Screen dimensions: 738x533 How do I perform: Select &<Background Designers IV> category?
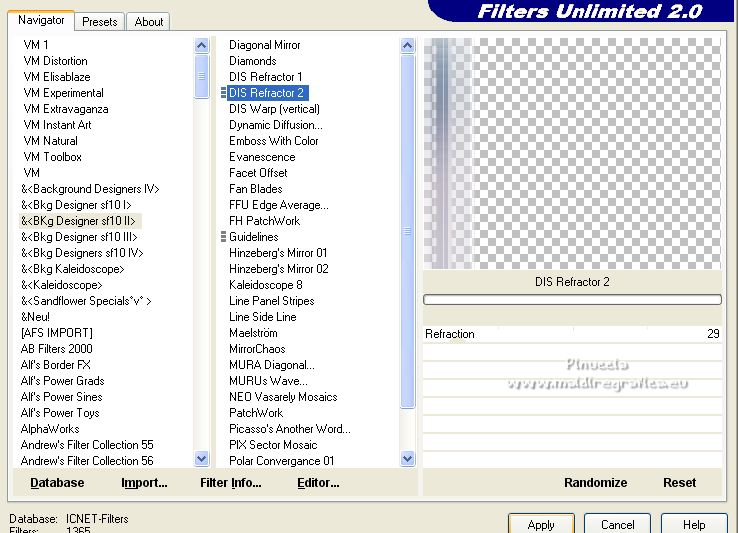click(x=90, y=189)
